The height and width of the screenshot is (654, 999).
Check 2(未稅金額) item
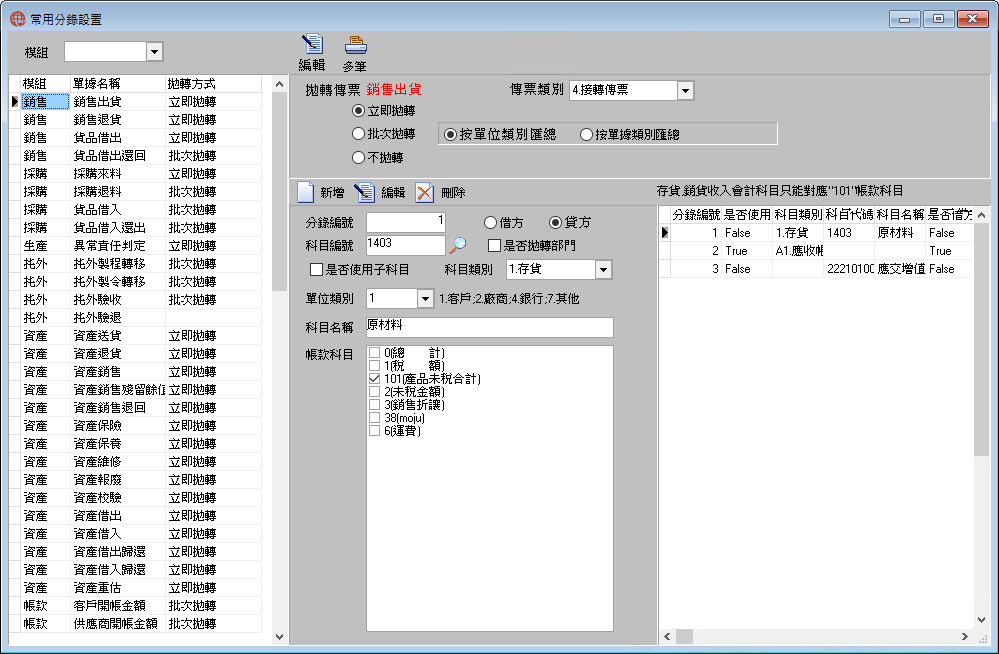(375, 391)
